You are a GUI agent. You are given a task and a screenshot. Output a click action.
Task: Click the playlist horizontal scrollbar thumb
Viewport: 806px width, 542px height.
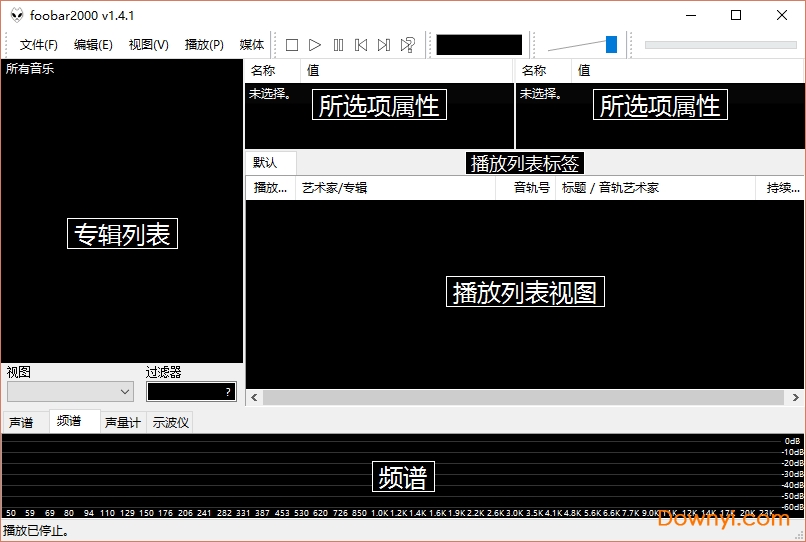click(523, 398)
